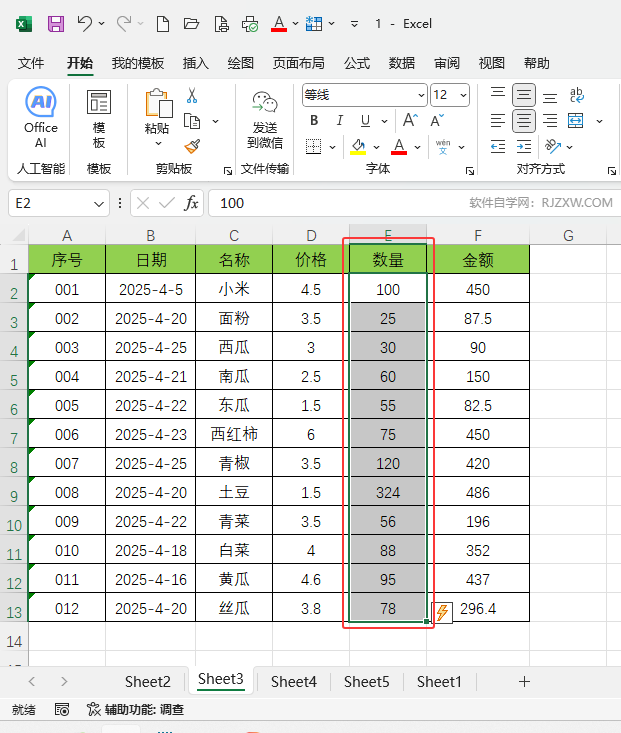
Task: Open the font name dropdown (等线)
Action: (421, 95)
